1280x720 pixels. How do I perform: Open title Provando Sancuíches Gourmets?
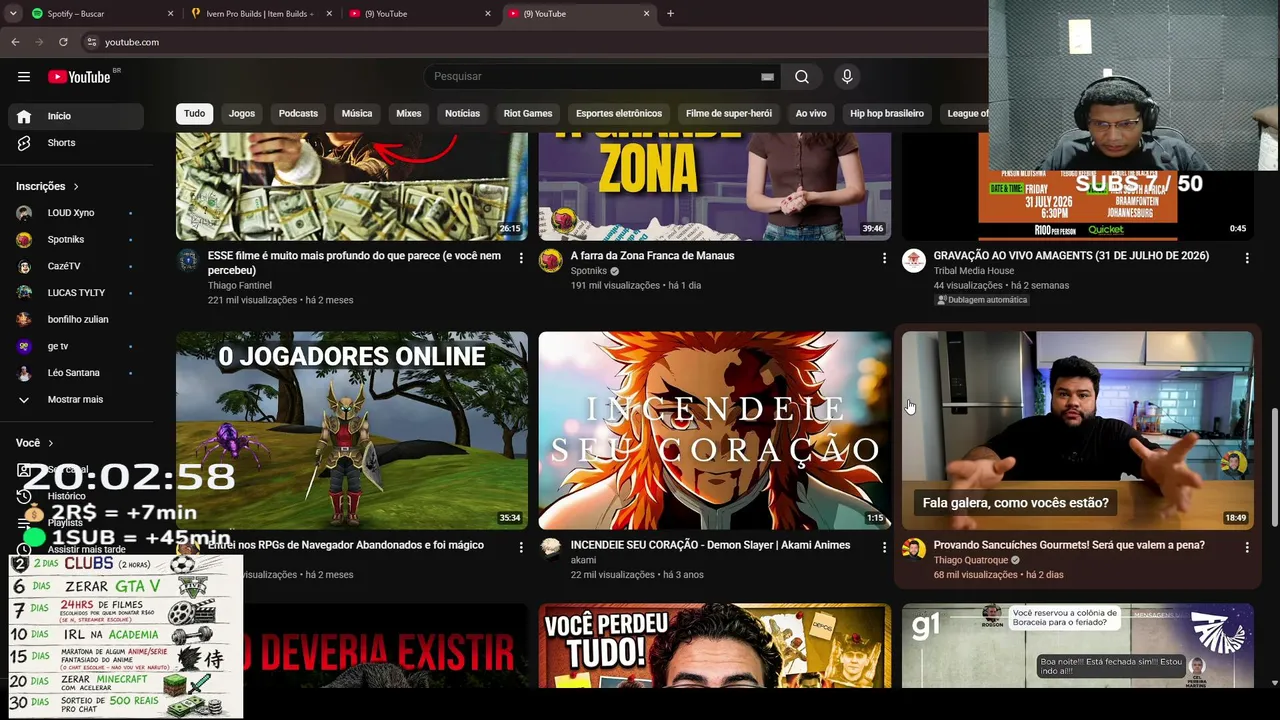point(1069,545)
